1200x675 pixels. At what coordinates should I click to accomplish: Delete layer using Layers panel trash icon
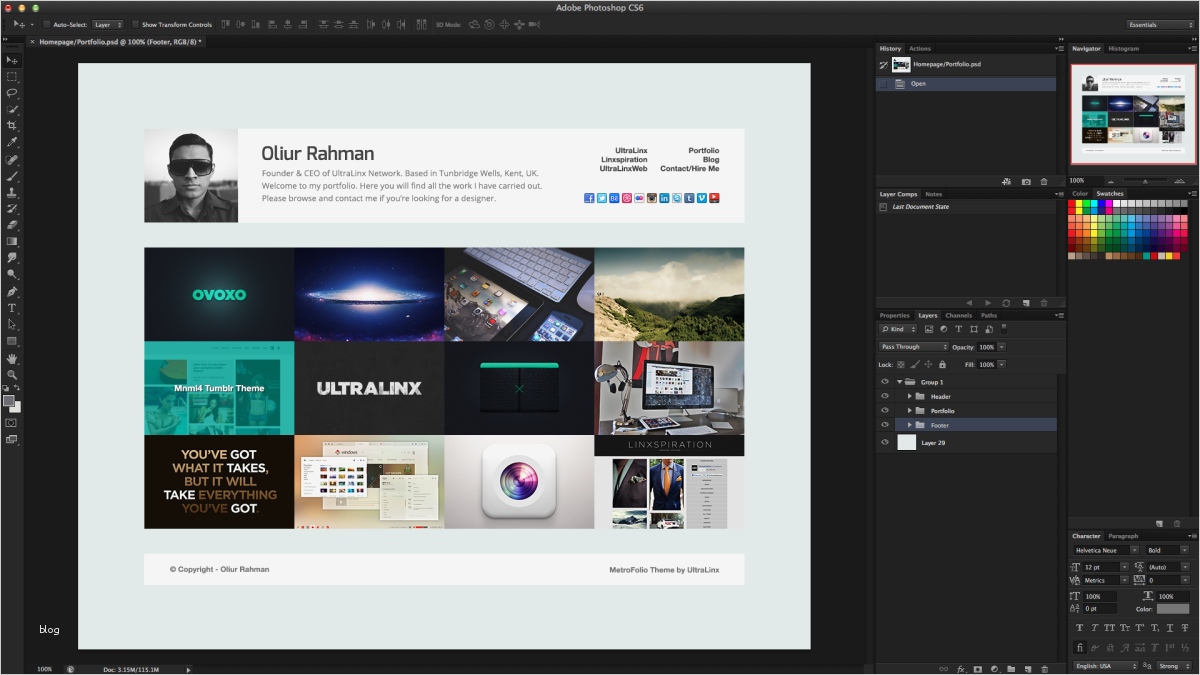[x=1045, y=668]
